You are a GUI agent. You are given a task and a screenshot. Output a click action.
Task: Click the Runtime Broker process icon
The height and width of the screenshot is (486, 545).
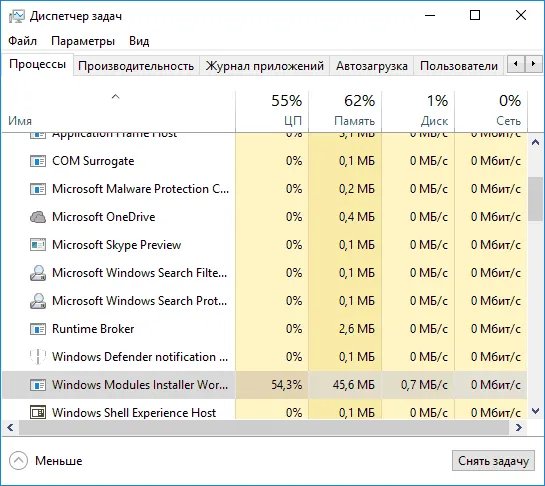[38, 329]
